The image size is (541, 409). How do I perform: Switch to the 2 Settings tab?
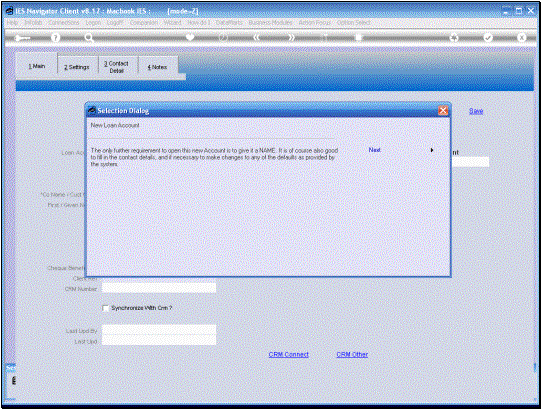tap(77, 67)
